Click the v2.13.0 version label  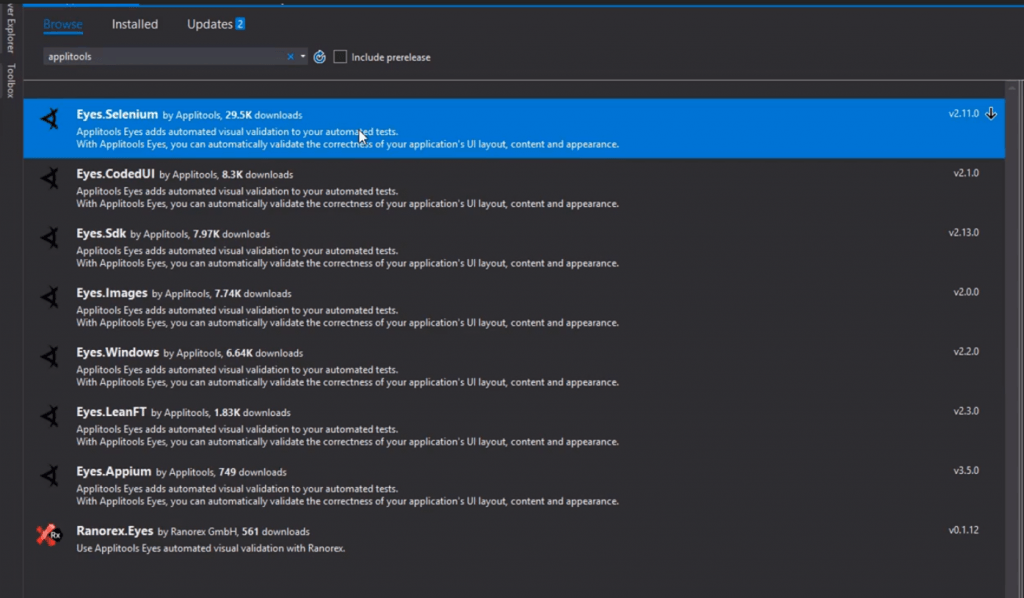click(x=963, y=232)
